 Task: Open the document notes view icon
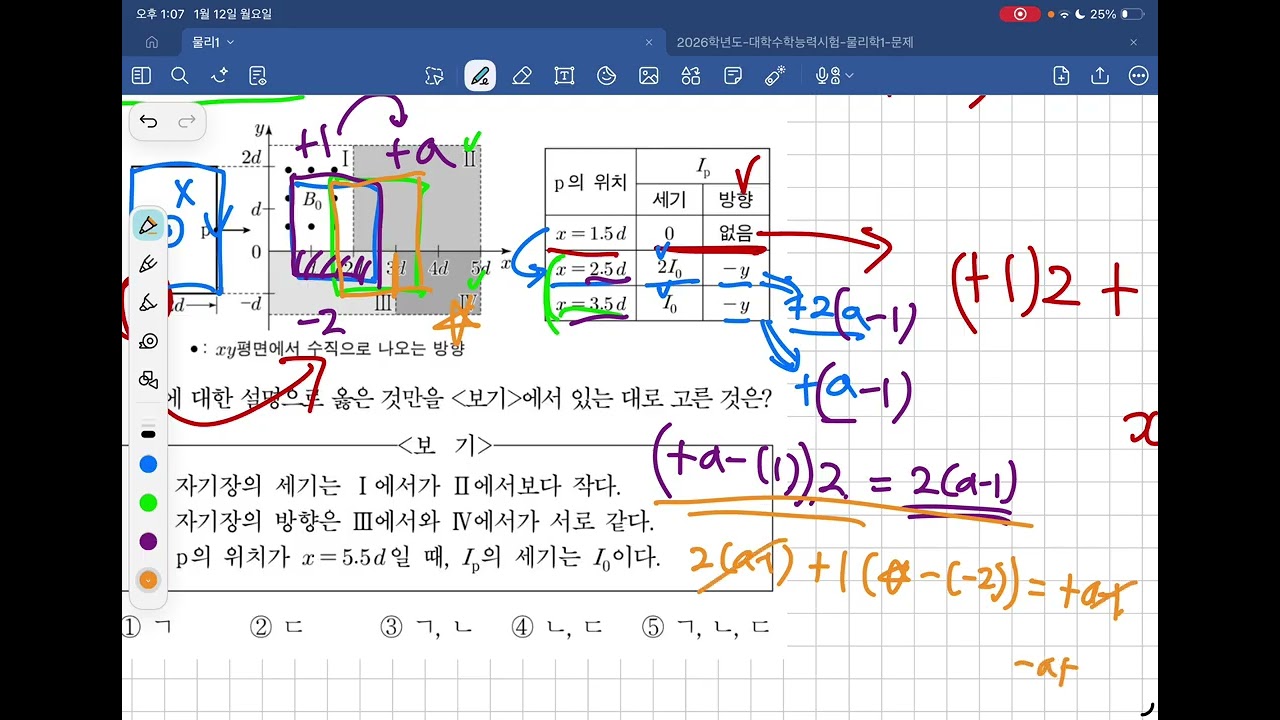[258, 75]
